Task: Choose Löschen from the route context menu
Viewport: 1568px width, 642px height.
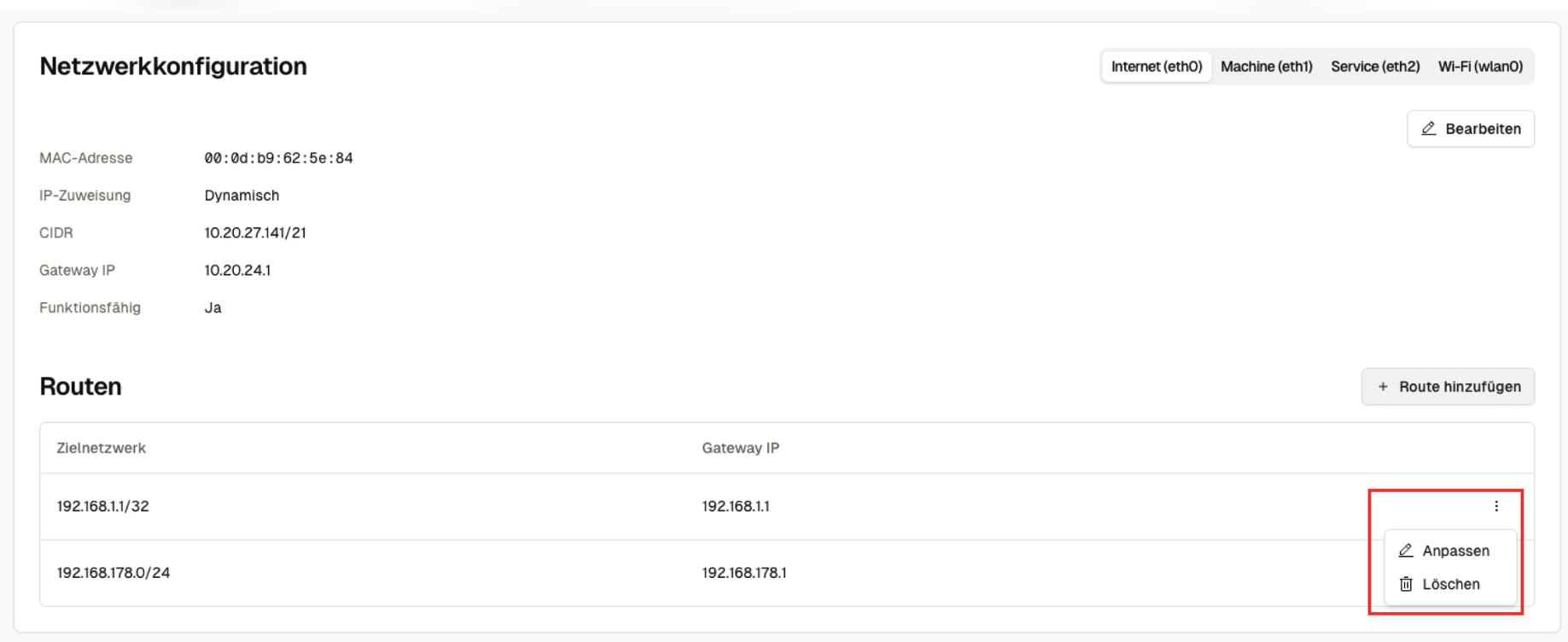Action: [x=1450, y=585]
